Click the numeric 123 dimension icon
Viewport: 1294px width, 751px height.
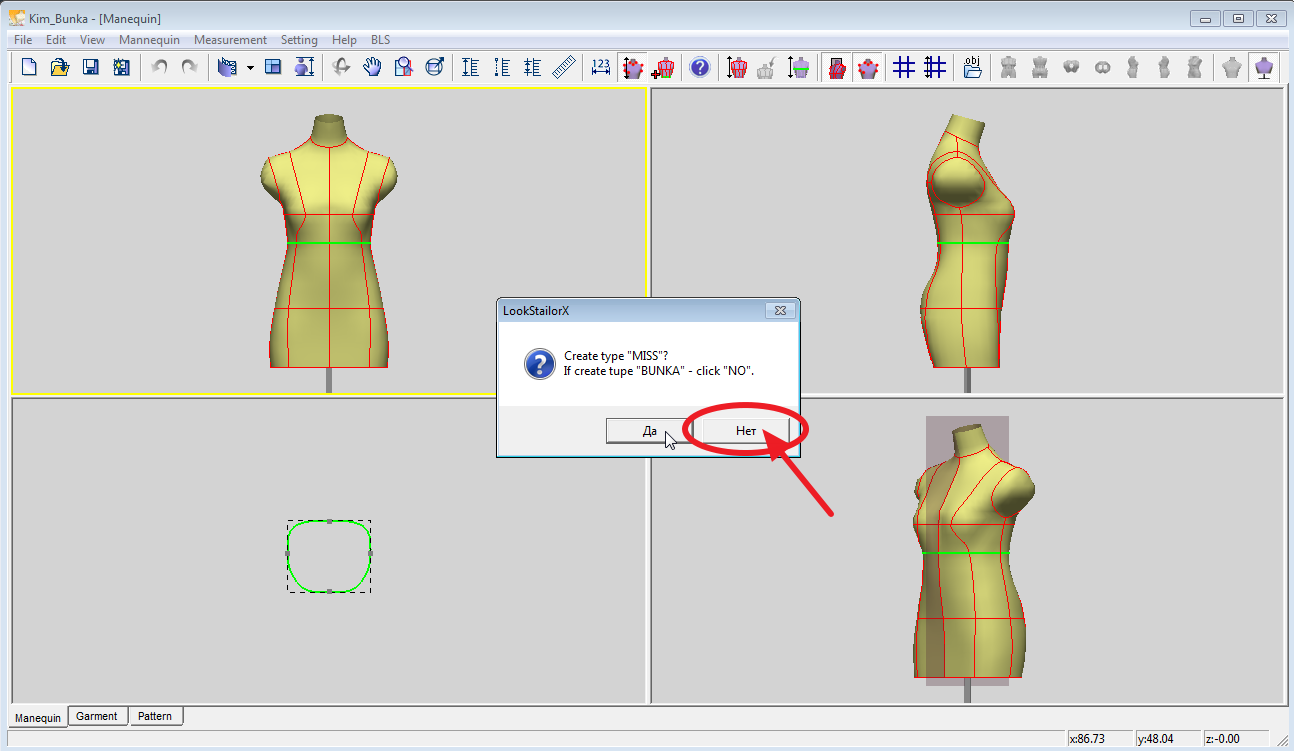click(x=600, y=67)
